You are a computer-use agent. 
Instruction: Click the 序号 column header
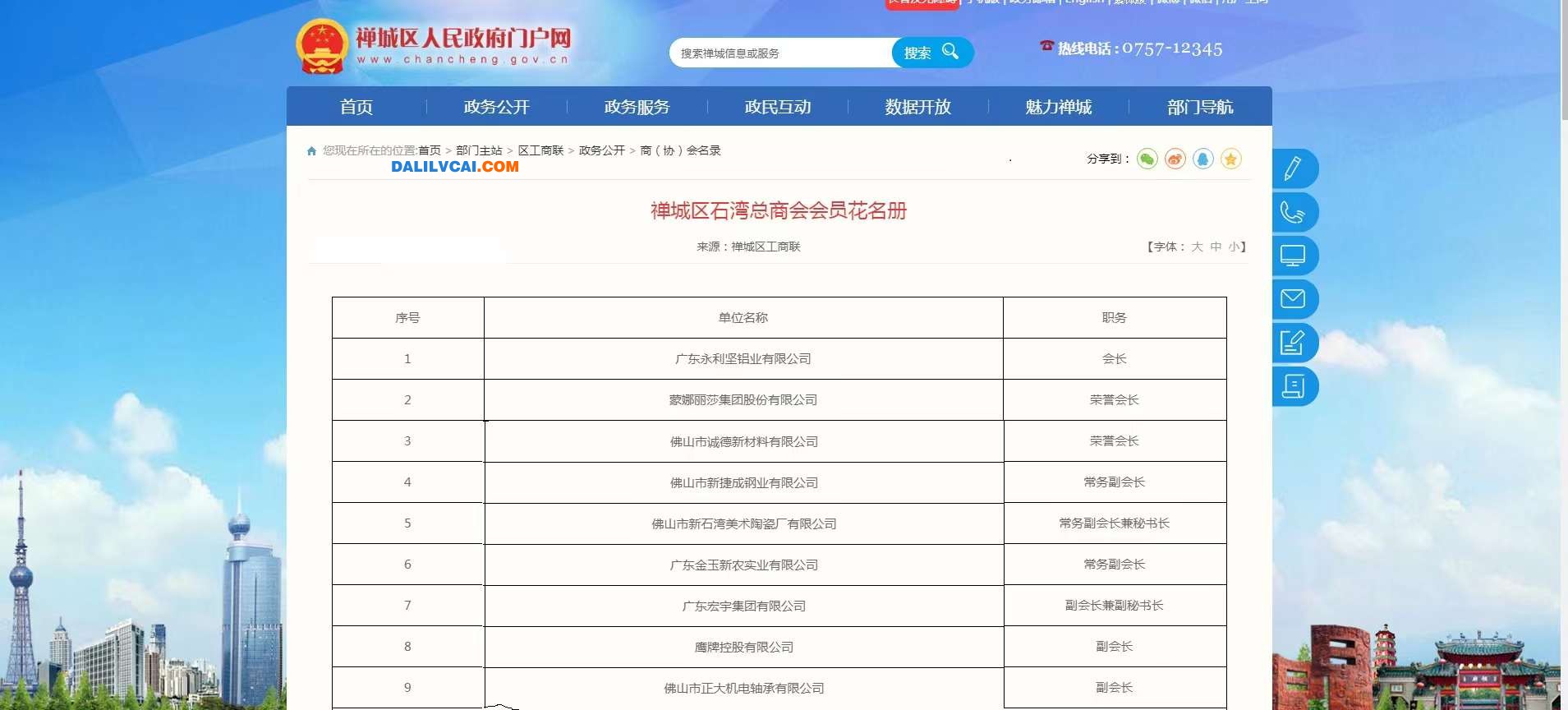click(407, 318)
